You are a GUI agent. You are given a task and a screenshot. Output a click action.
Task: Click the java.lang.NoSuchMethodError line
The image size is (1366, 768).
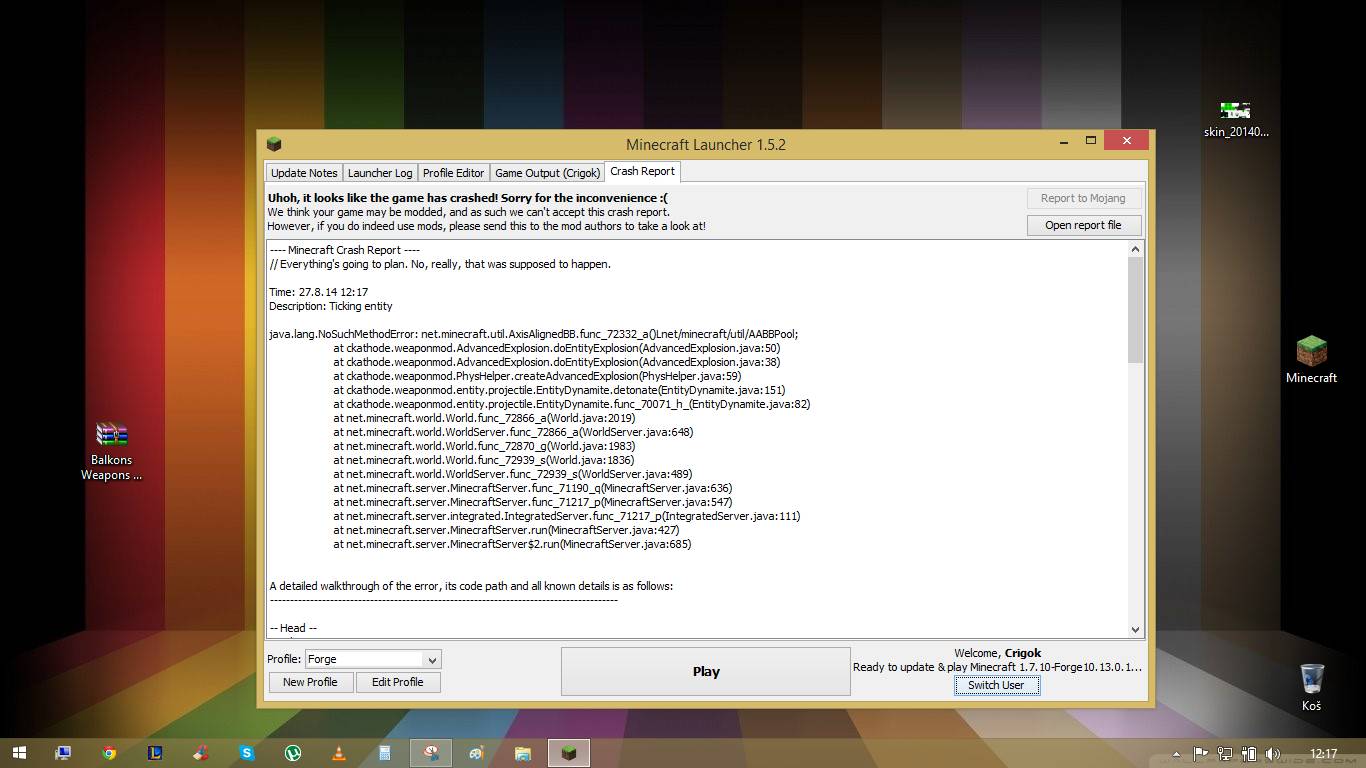[x=534, y=334]
